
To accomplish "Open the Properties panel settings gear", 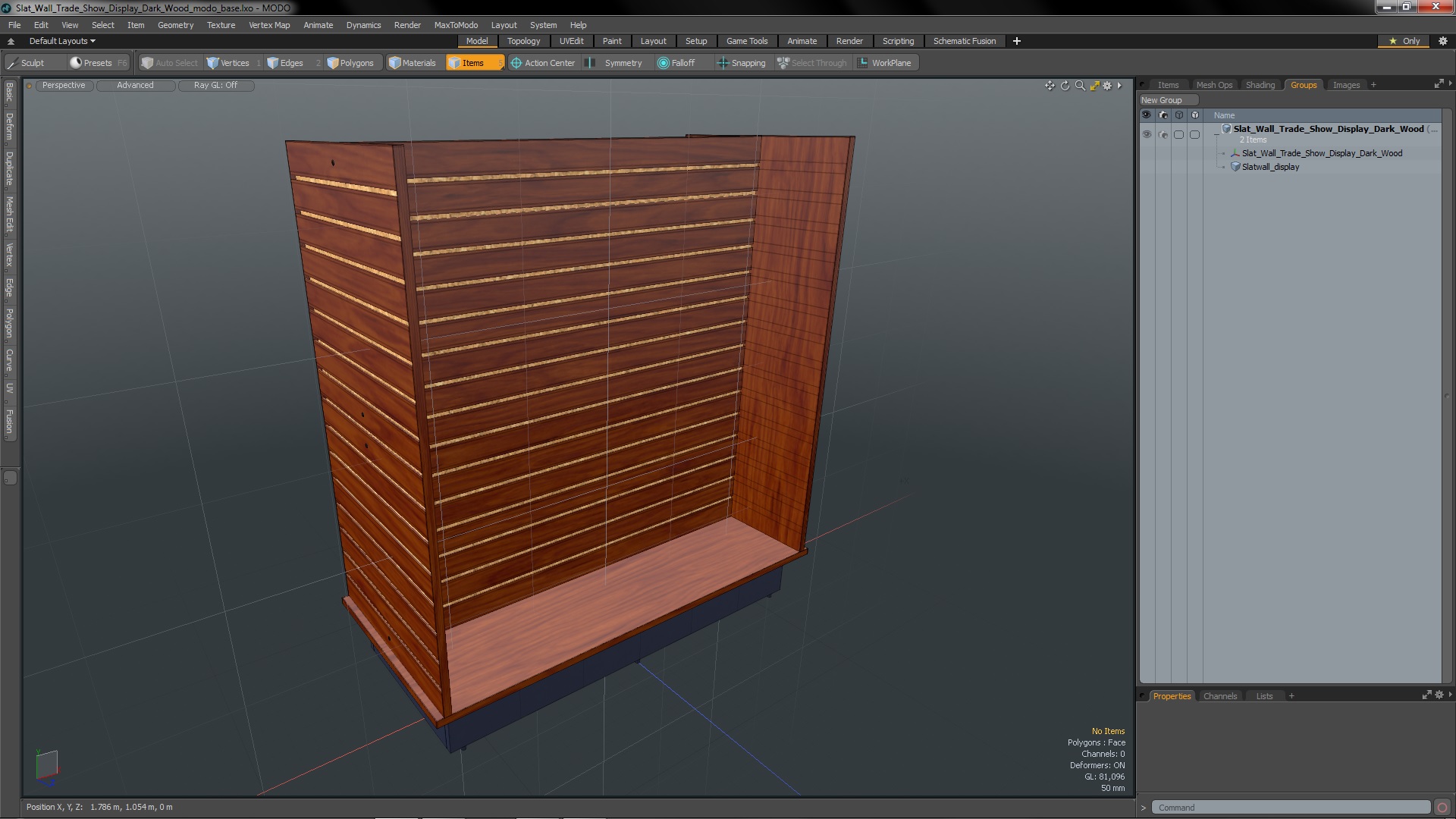I will point(1439,695).
